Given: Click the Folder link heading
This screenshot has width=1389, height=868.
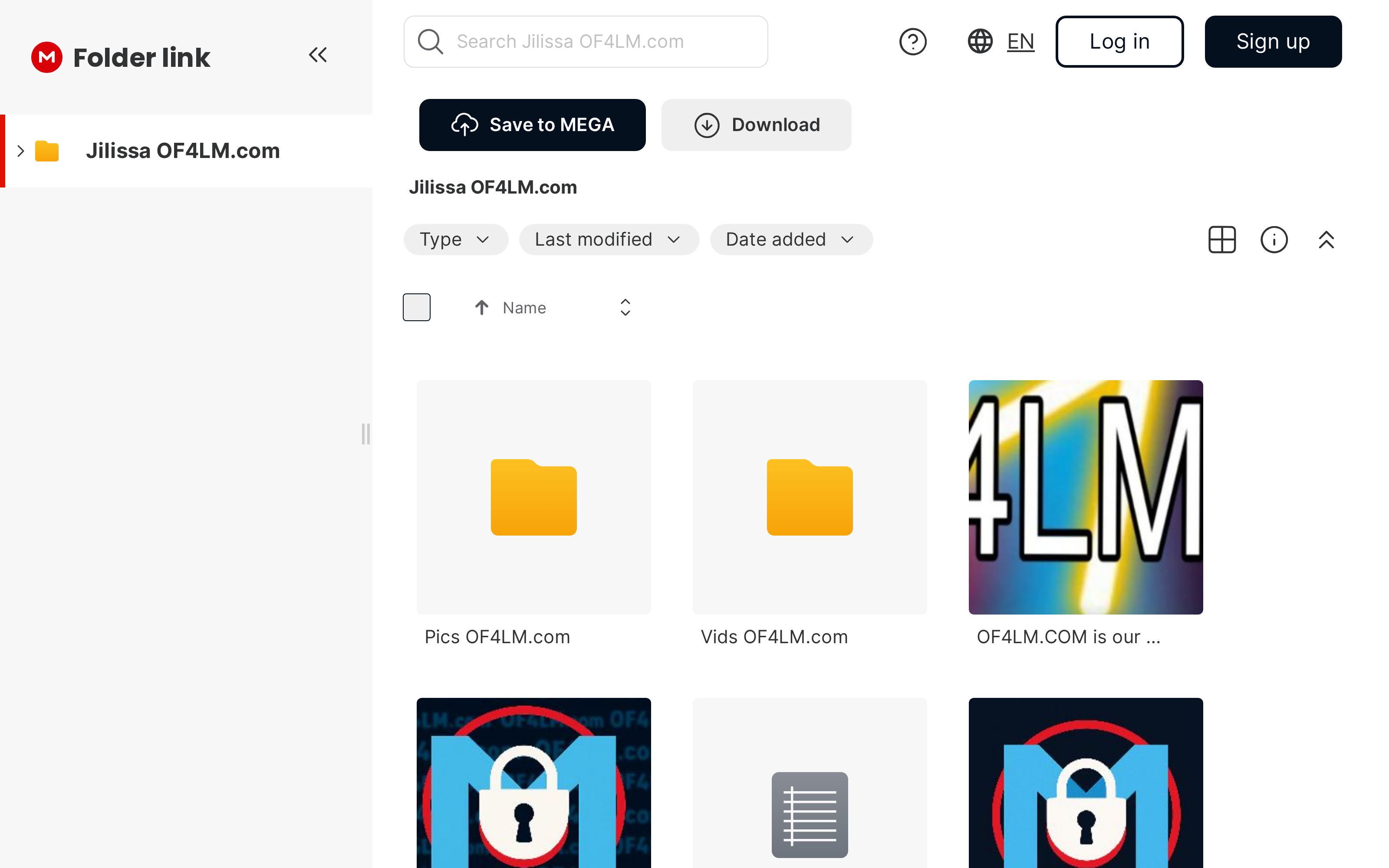Looking at the screenshot, I should 142,57.
